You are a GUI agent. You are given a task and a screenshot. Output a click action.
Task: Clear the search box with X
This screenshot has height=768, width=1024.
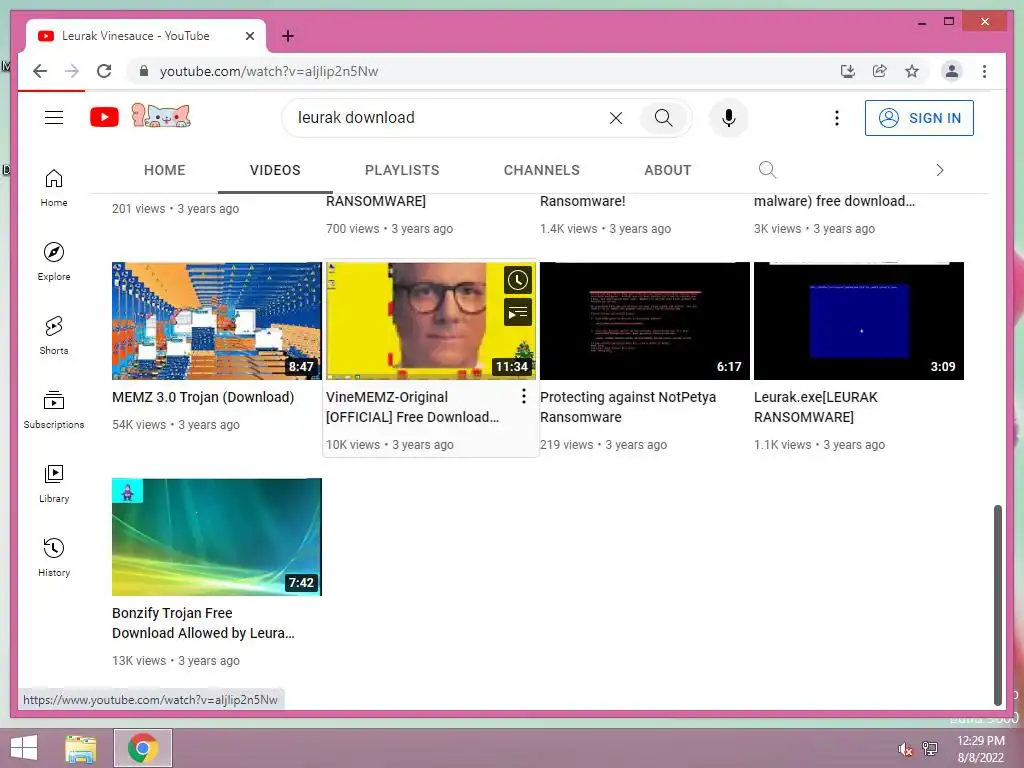point(616,118)
